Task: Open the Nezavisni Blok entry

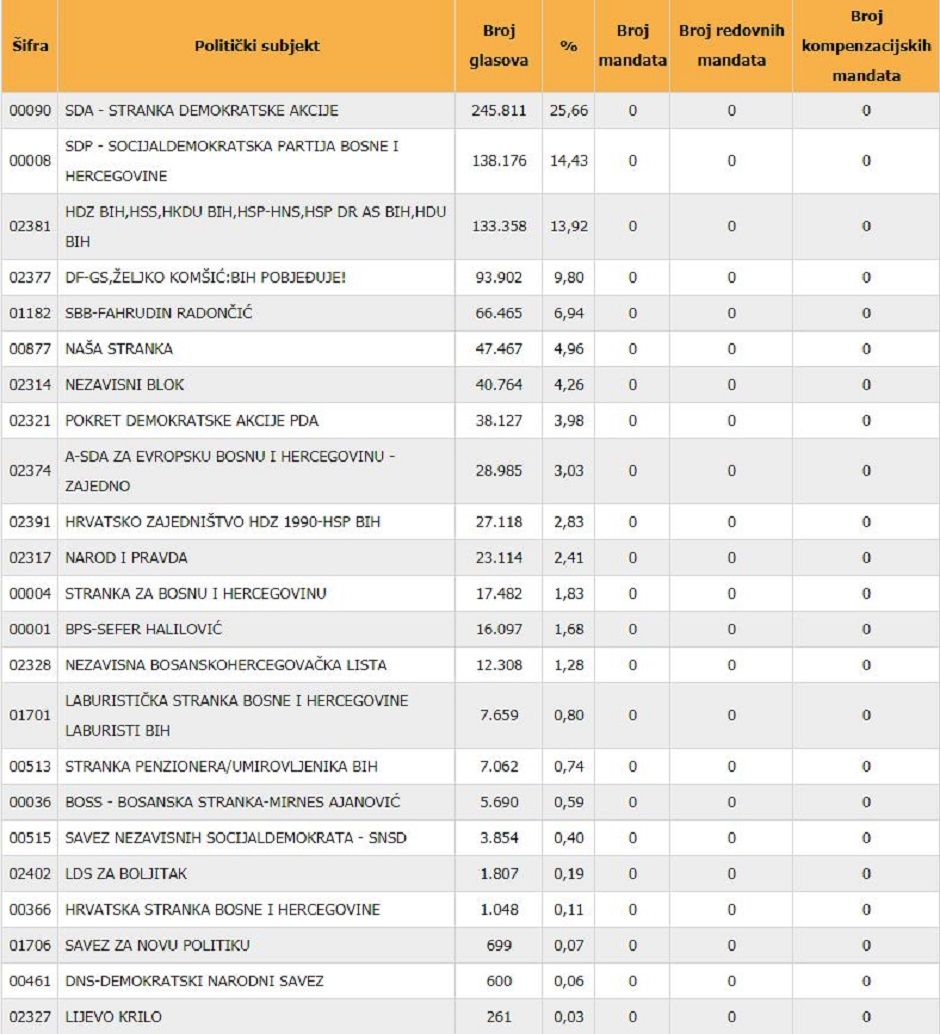Action: 125,385
